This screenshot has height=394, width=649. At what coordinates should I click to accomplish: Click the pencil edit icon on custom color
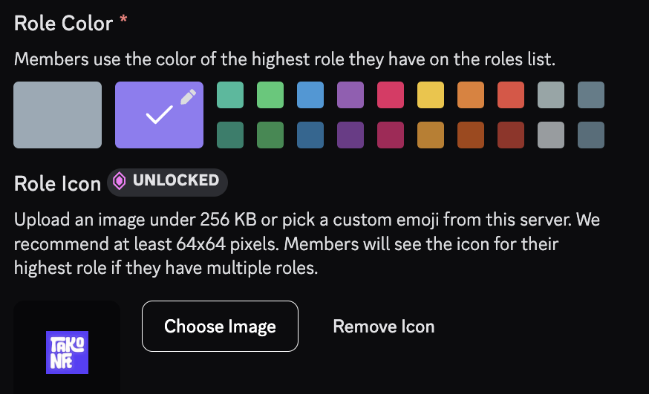(188, 98)
